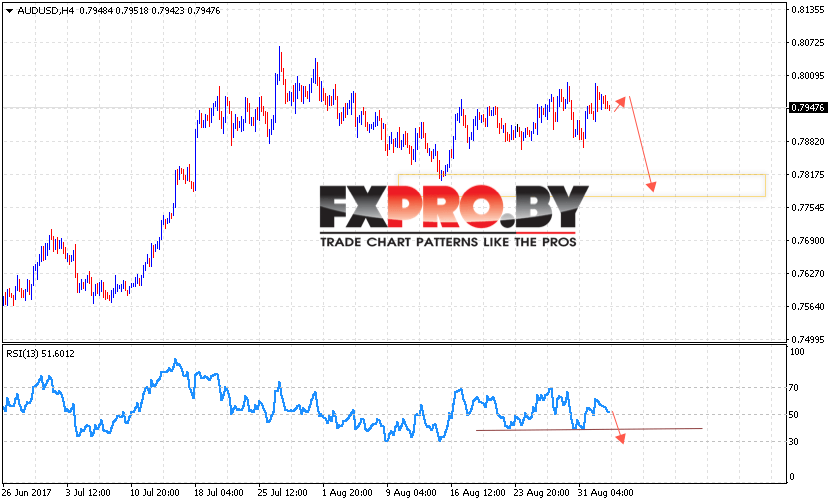Select price scale value 0.80095
Screen dimensions: 829x504
coord(808,76)
